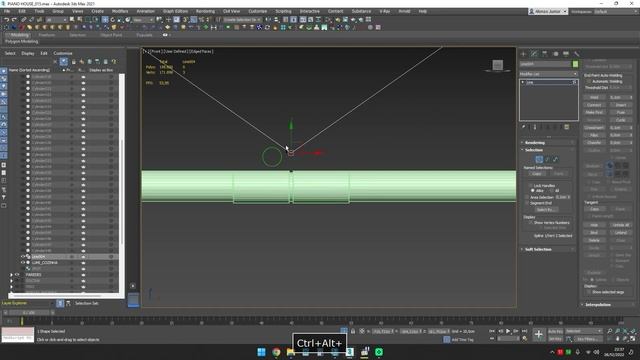Image resolution: width=640 pixels, height=360 pixels.
Task: Toggle Lock Handles checkbox
Action: 531,186
